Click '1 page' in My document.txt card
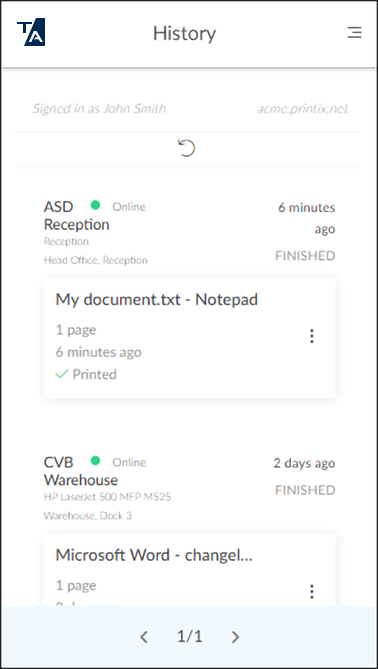Image resolution: width=378 pixels, height=669 pixels. (x=76, y=330)
